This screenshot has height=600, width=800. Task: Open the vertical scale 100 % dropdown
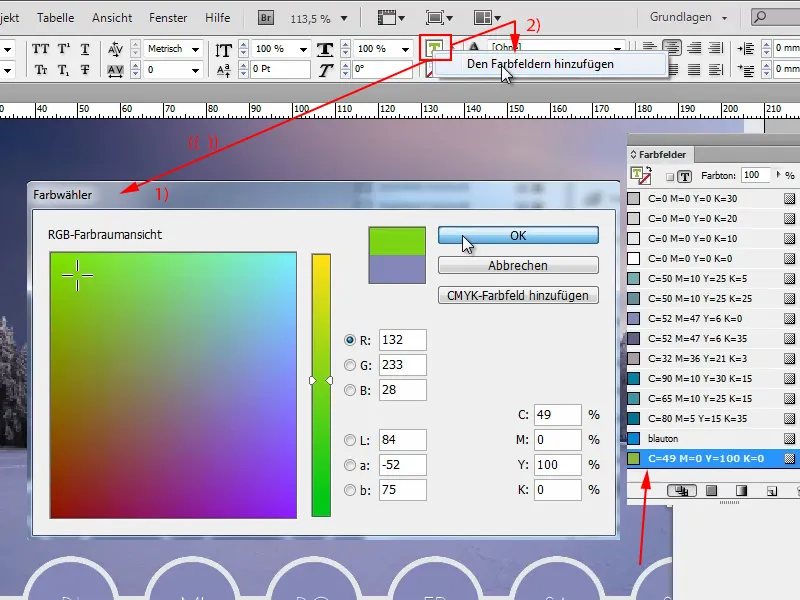click(303, 49)
